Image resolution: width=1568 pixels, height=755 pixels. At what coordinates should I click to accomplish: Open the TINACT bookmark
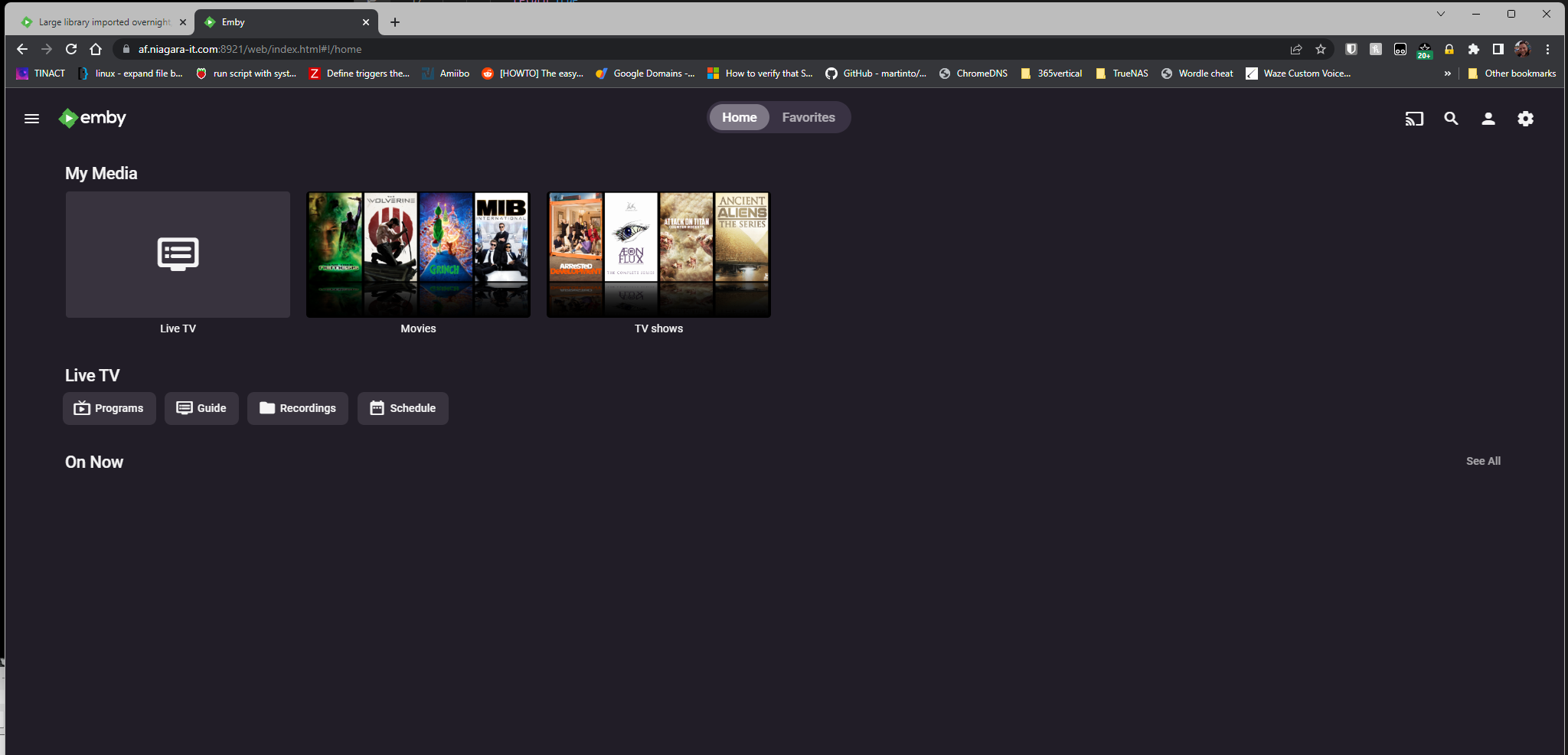[x=41, y=74]
